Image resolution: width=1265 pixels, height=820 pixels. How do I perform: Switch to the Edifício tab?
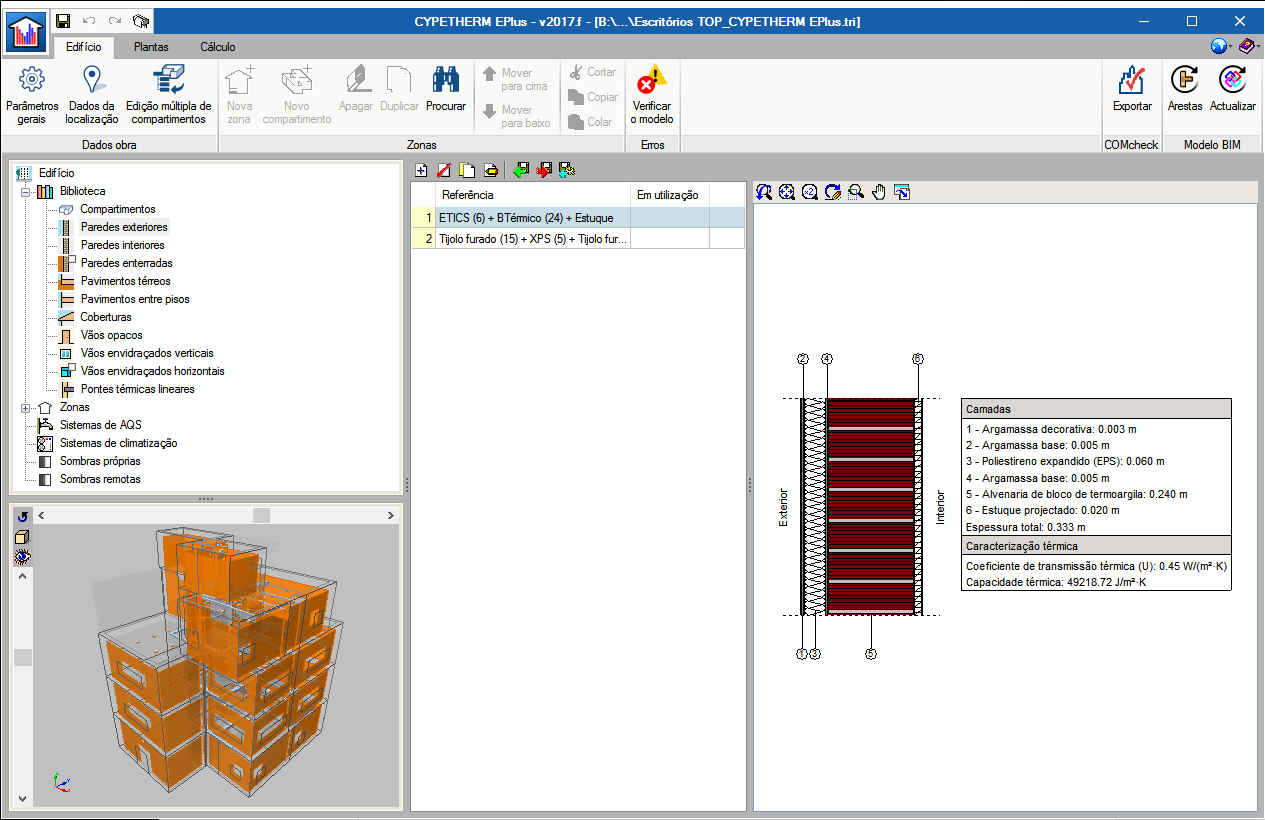click(84, 47)
